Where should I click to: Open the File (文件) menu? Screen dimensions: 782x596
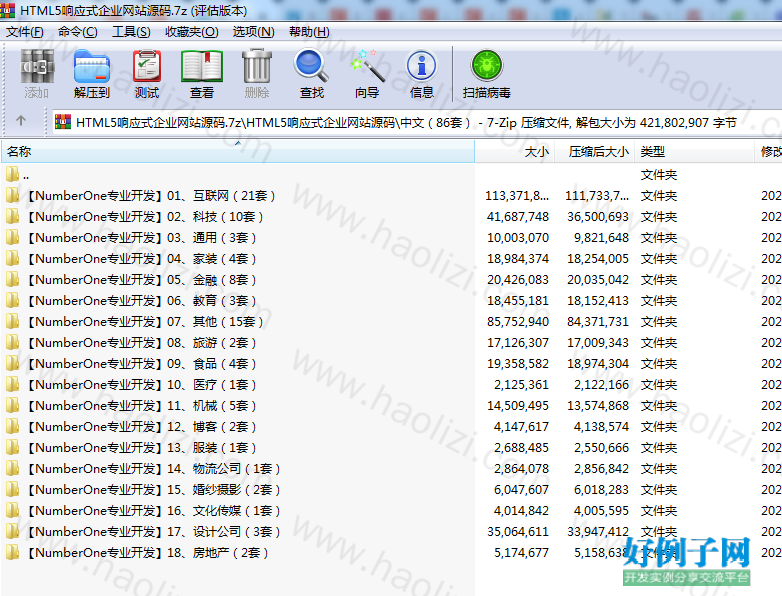tap(24, 32)
